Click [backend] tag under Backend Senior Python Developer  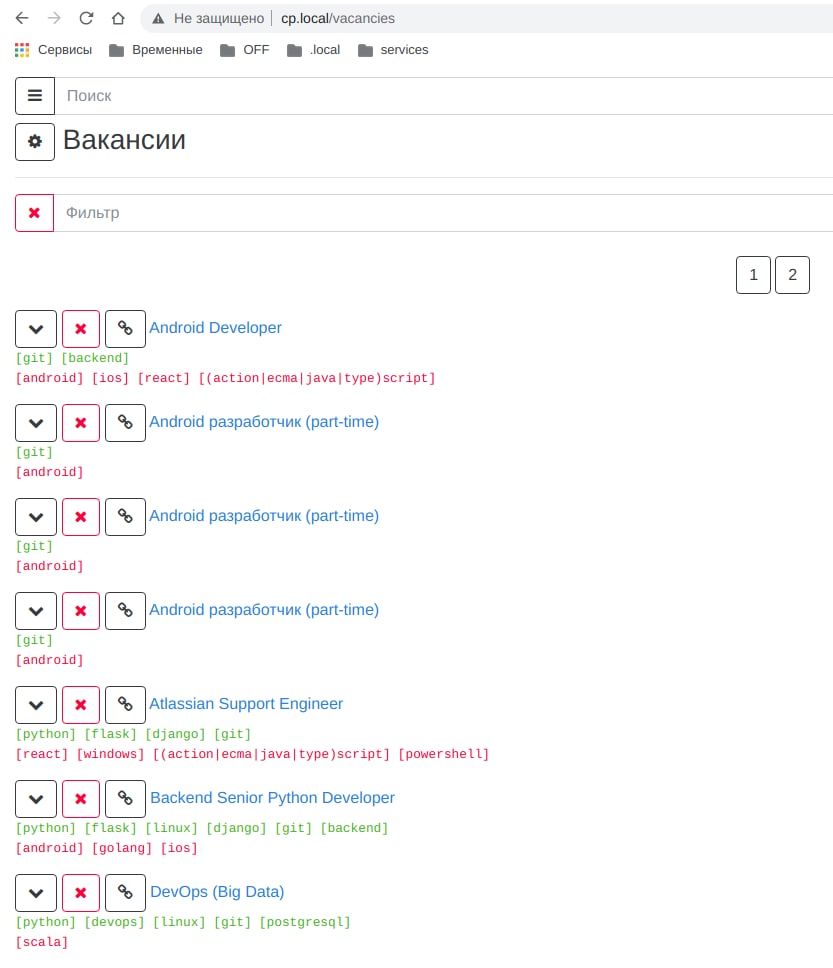coord(354,828)
